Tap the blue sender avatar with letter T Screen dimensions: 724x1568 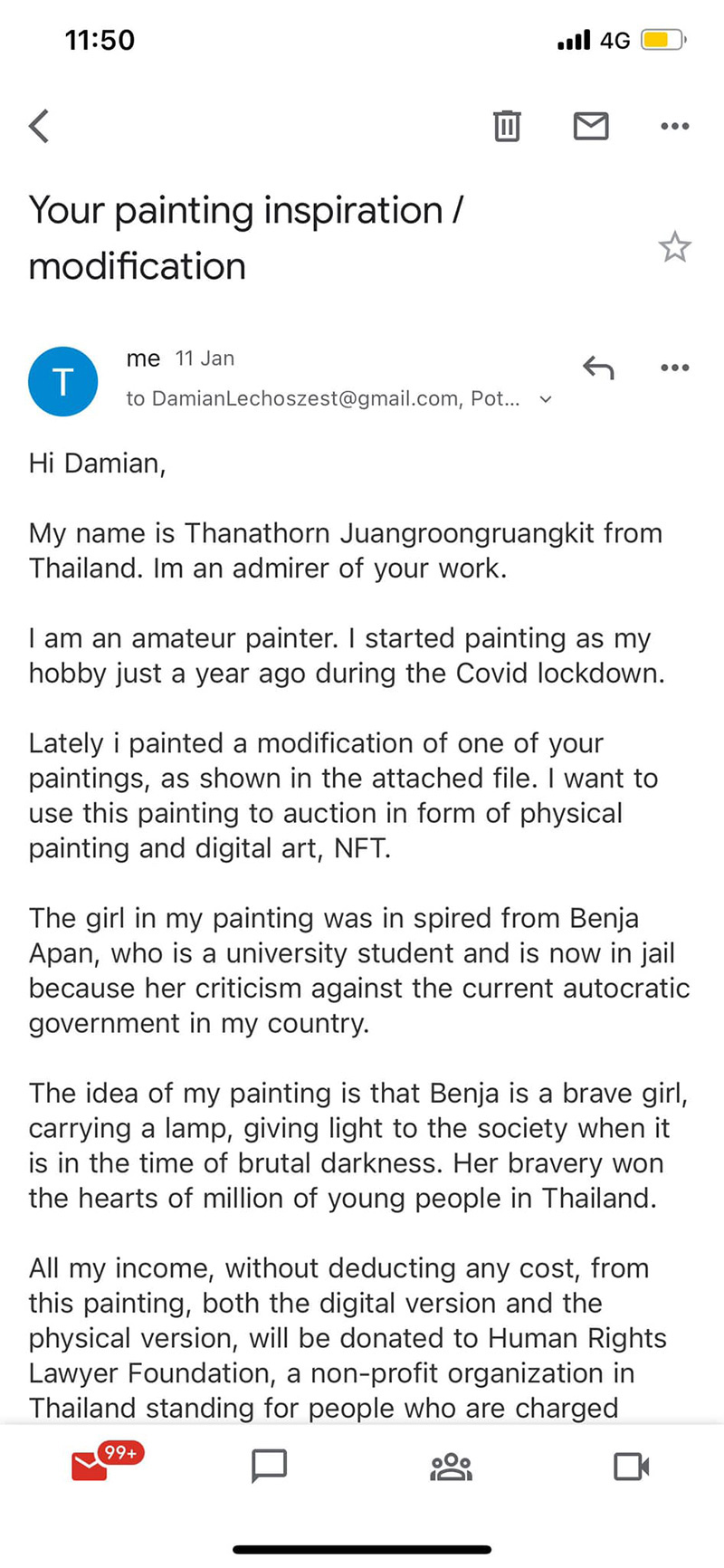click(x=62, y=381)
